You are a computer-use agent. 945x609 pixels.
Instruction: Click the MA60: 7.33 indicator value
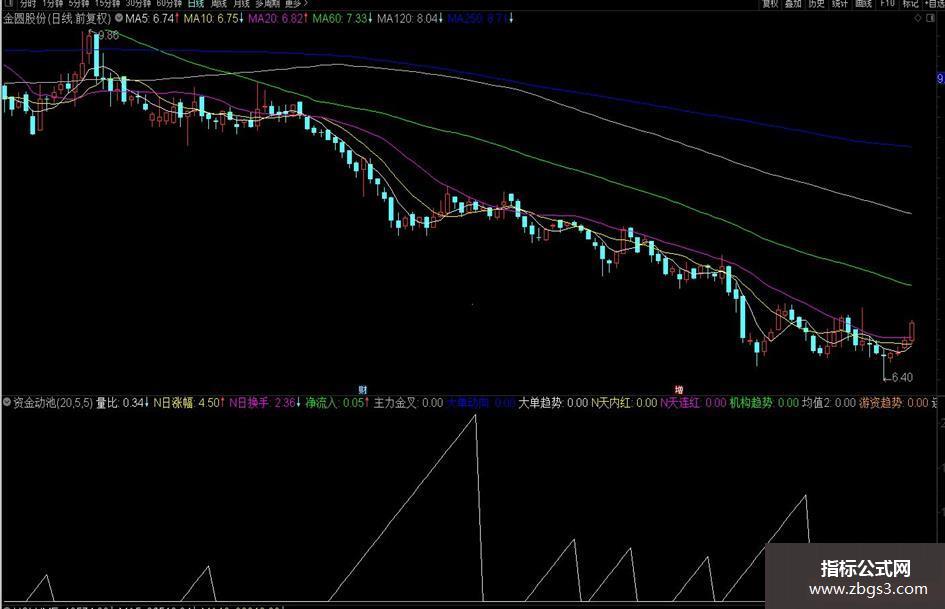342,19
